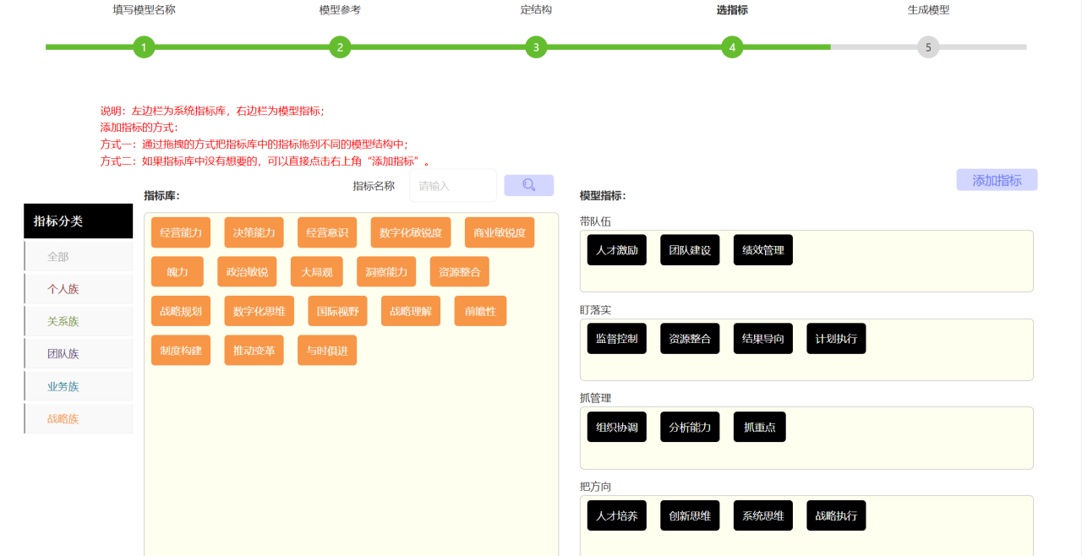Select the 战略规划 indicator chip
1082x556 pixels.
[x=181, y=311]
